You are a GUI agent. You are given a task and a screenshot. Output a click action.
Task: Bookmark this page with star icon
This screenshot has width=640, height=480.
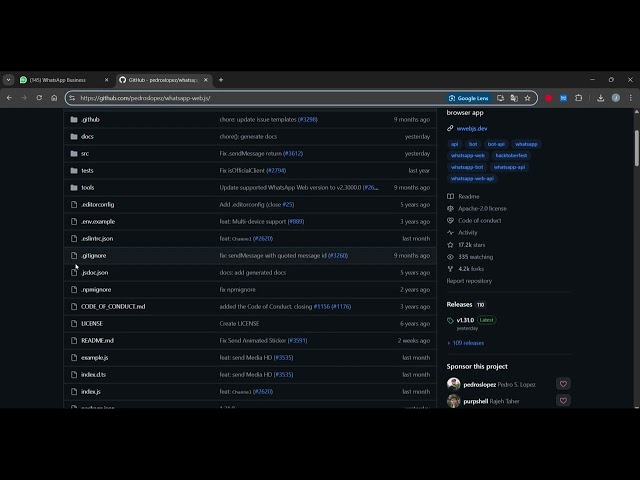(527, 98)
